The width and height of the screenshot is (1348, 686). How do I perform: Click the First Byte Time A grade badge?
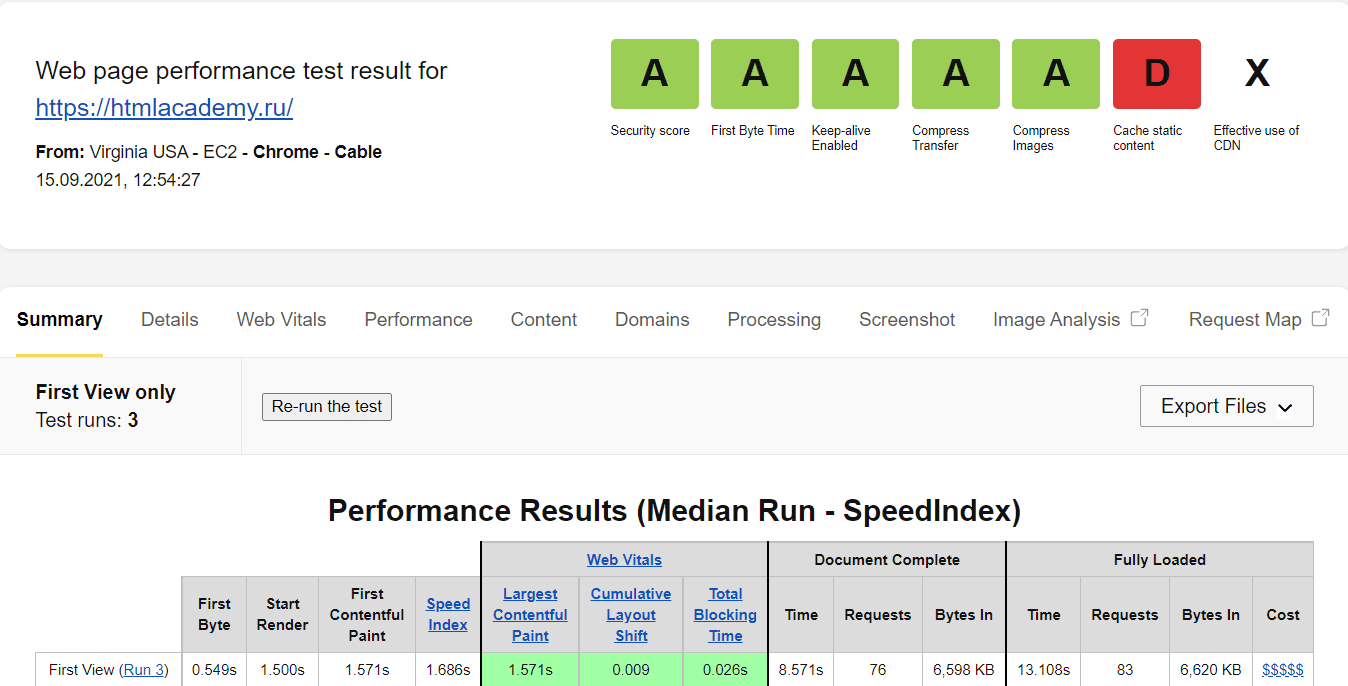tap(755, 74)
